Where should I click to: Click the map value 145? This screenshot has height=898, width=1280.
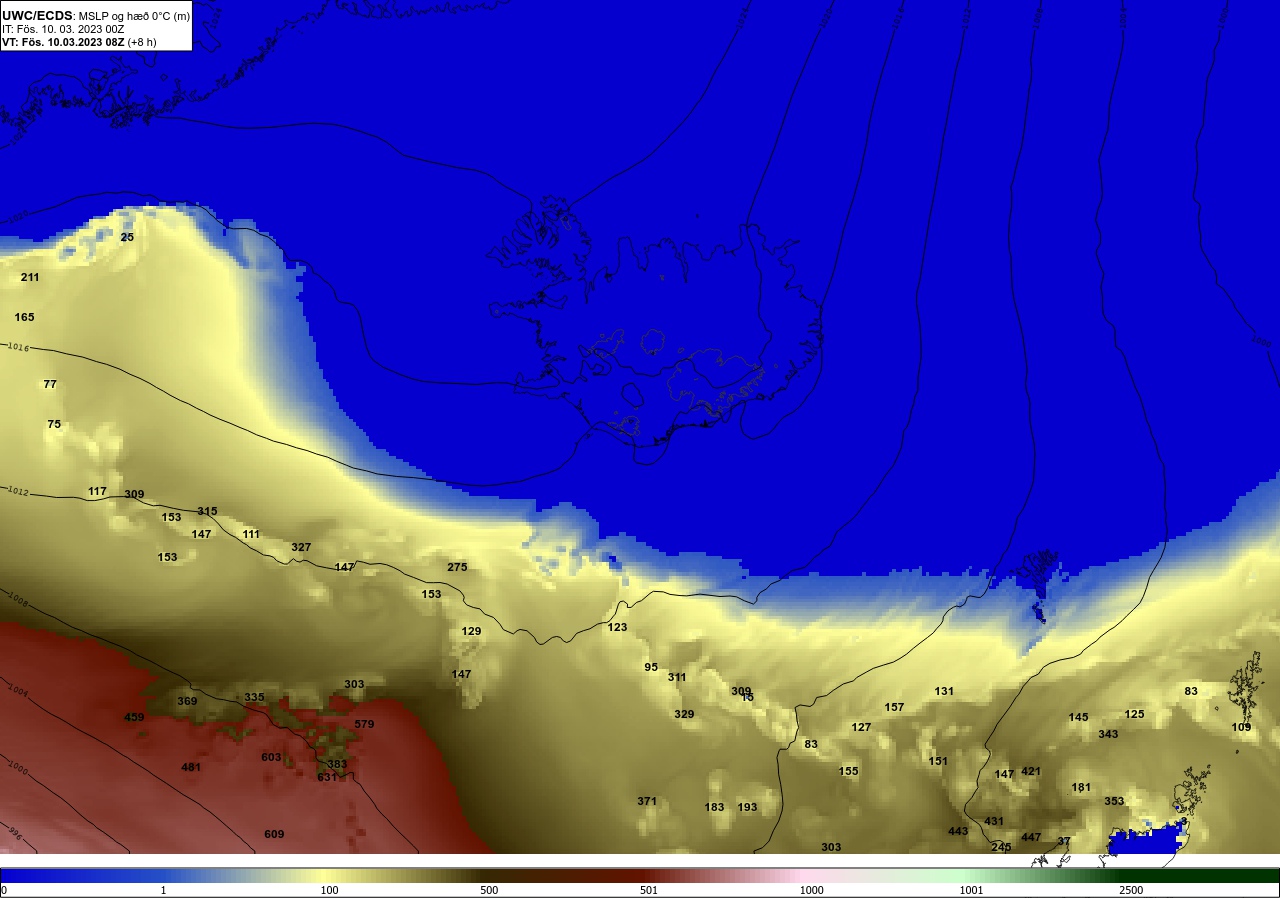[1078, 717]
